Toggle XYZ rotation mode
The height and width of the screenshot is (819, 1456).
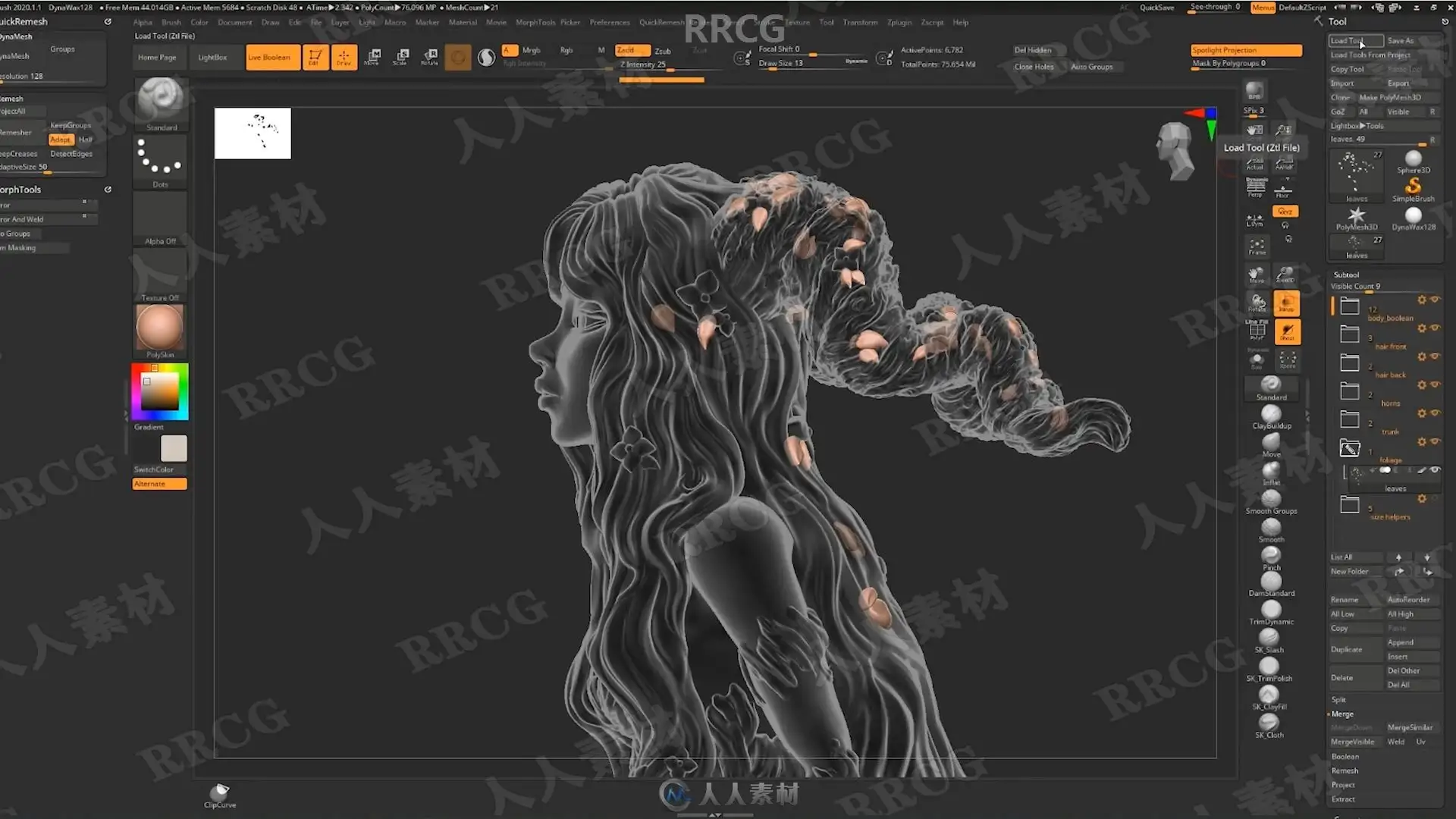click(x=1285, y=212)
